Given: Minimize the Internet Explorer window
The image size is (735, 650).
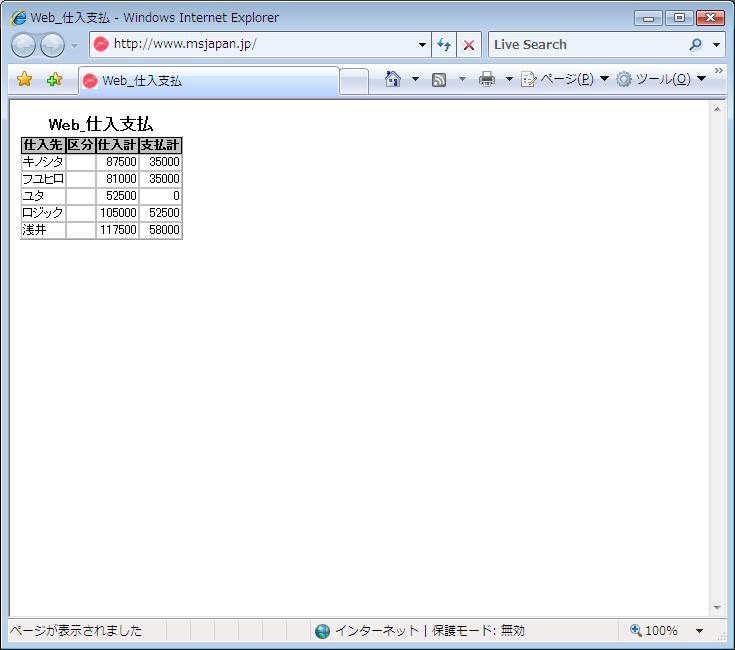Looking at the screenshot, I should click(x=648, y=18).
